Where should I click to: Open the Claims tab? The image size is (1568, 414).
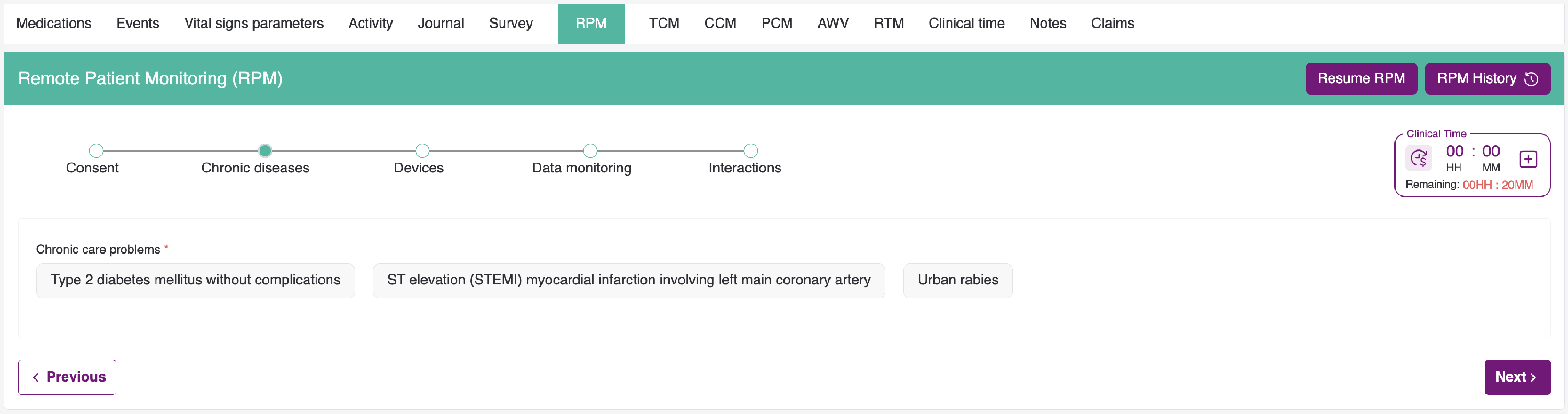[x=1112, y=23]
